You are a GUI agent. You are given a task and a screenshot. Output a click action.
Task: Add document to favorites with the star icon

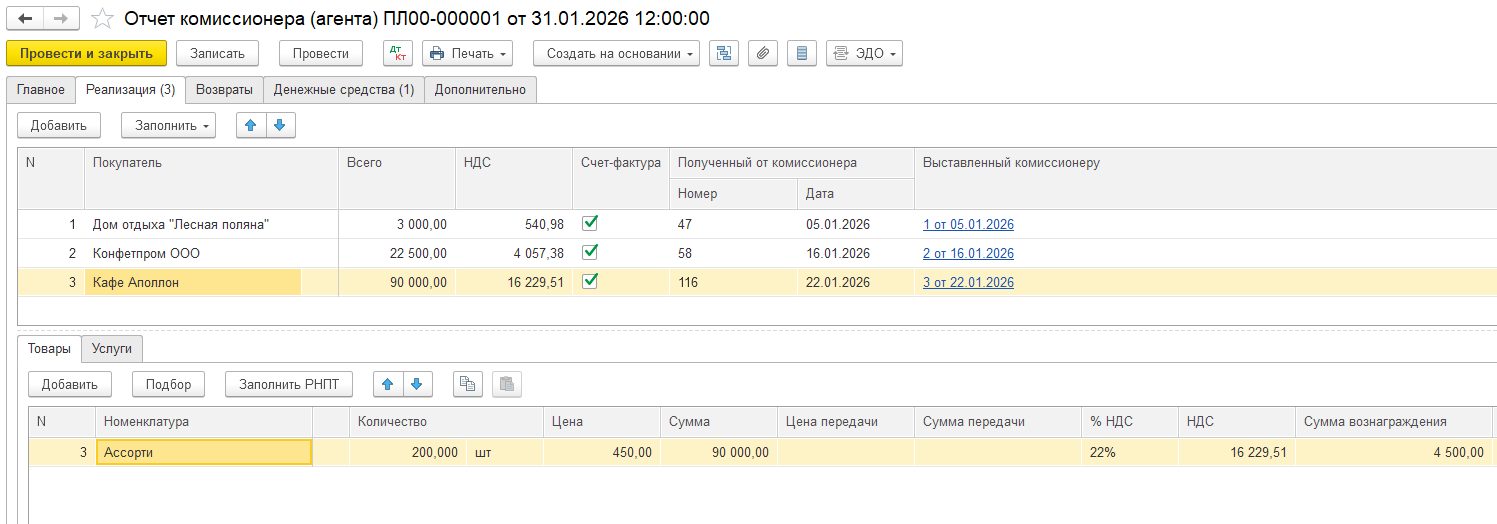(x=102, y=19)
